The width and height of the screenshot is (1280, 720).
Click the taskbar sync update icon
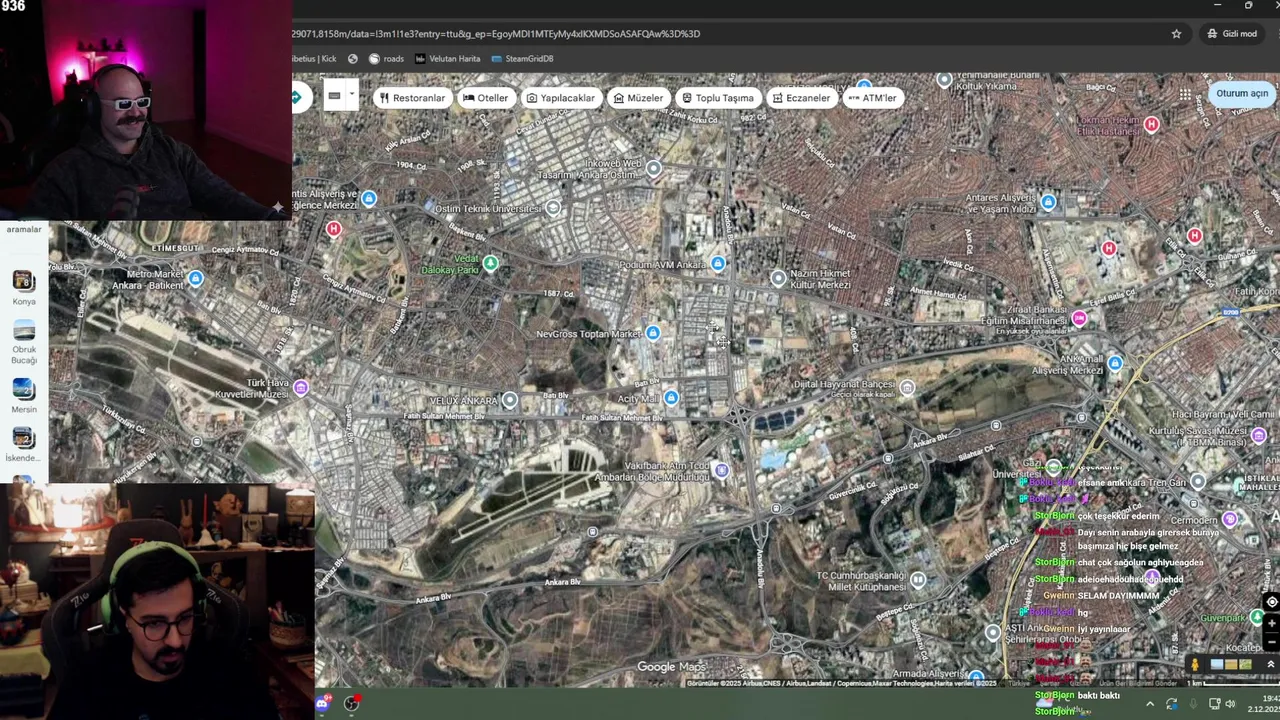pos(1172,704)
